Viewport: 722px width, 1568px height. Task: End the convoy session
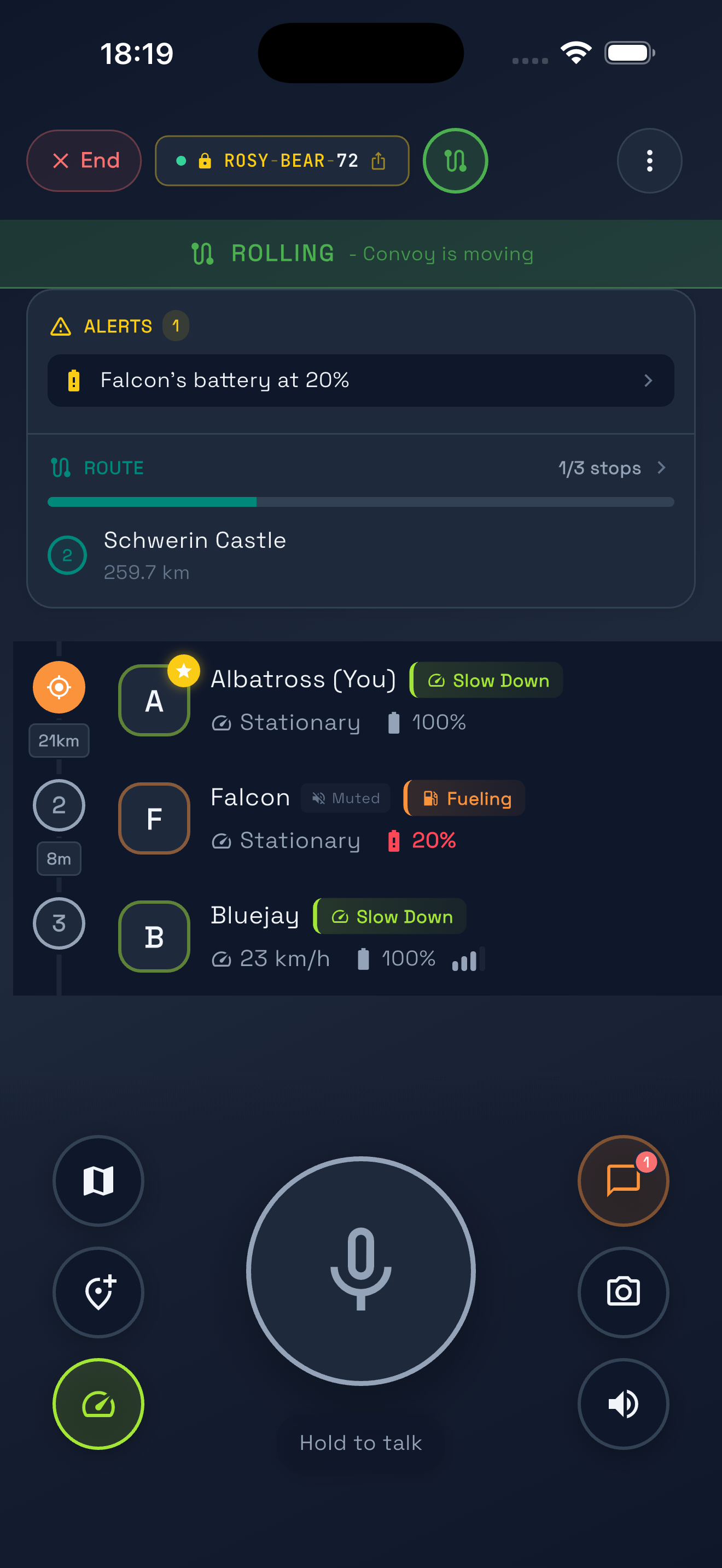point(84,161)
